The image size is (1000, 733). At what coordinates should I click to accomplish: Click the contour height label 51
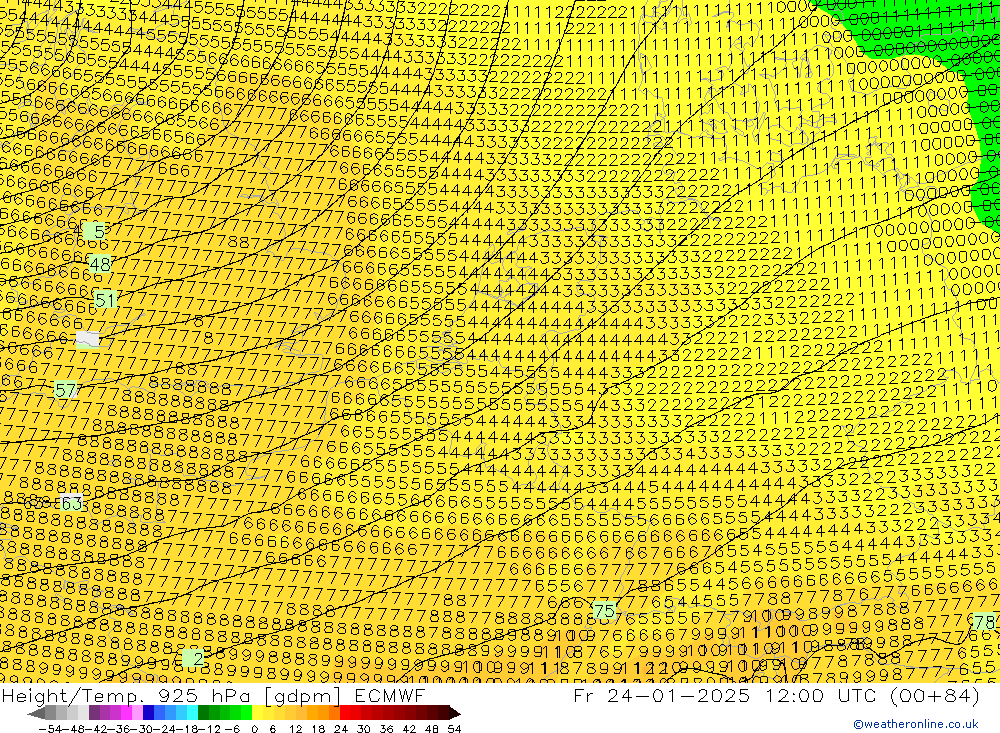[105, 299]
